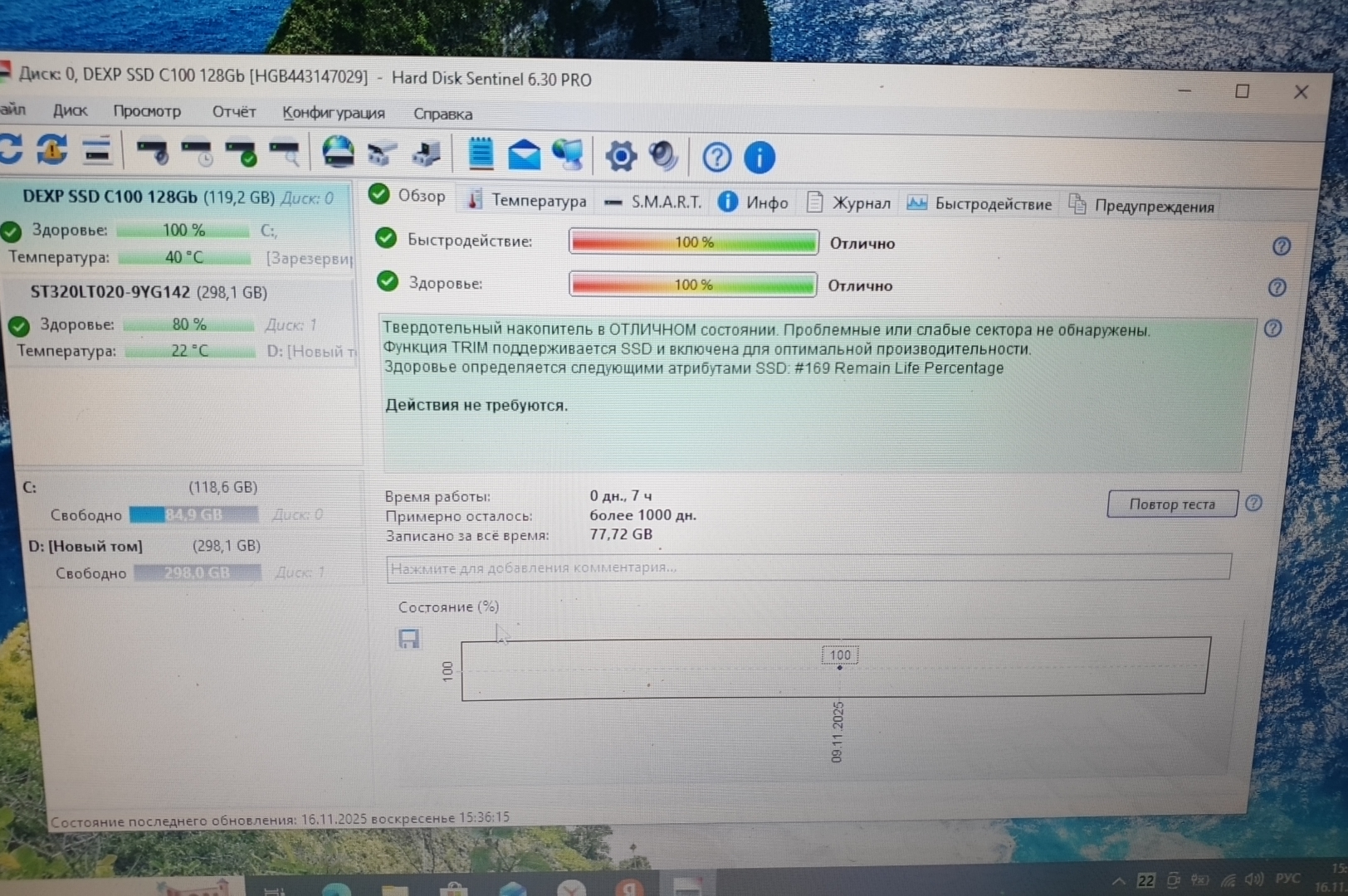
Task: Open the Температура tab
Action: (x=527, y=201)
